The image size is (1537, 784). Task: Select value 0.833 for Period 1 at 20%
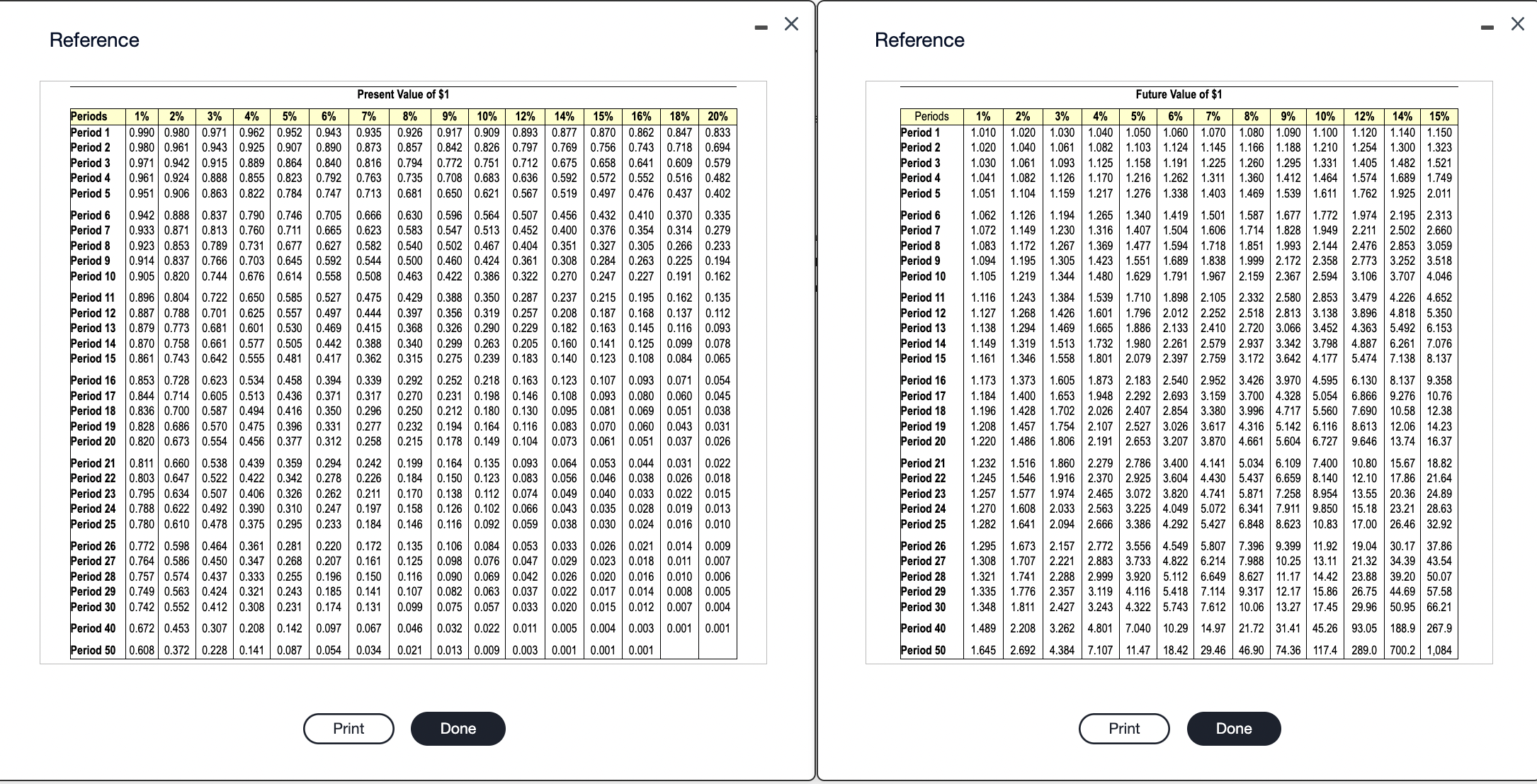718,132
